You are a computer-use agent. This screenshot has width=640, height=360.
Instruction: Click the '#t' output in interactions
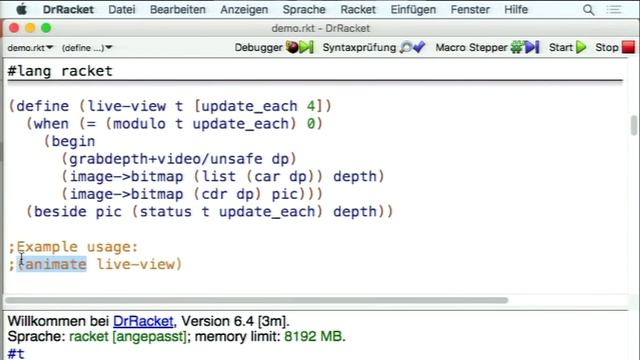tap(16, 353)
